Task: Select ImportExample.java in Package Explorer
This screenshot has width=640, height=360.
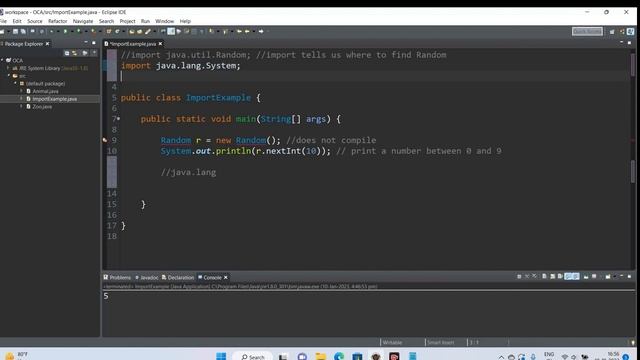Action: [54, 99]
